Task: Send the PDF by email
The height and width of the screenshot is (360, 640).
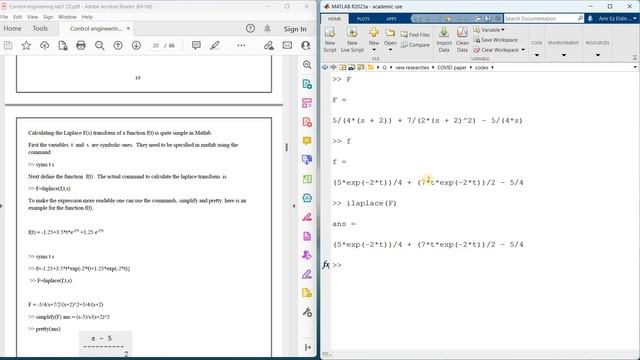Action: [x=287, y=46]
